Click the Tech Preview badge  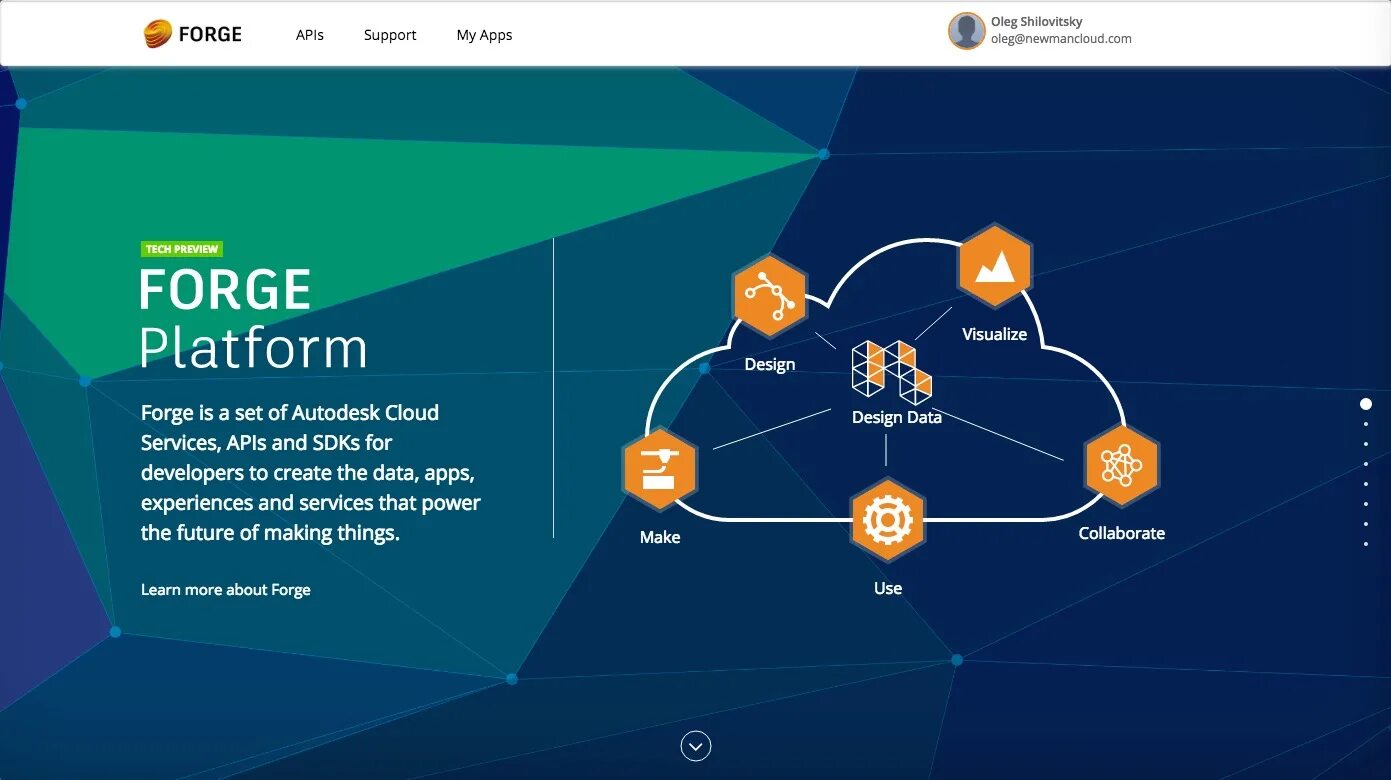click(x=182, y=249)
